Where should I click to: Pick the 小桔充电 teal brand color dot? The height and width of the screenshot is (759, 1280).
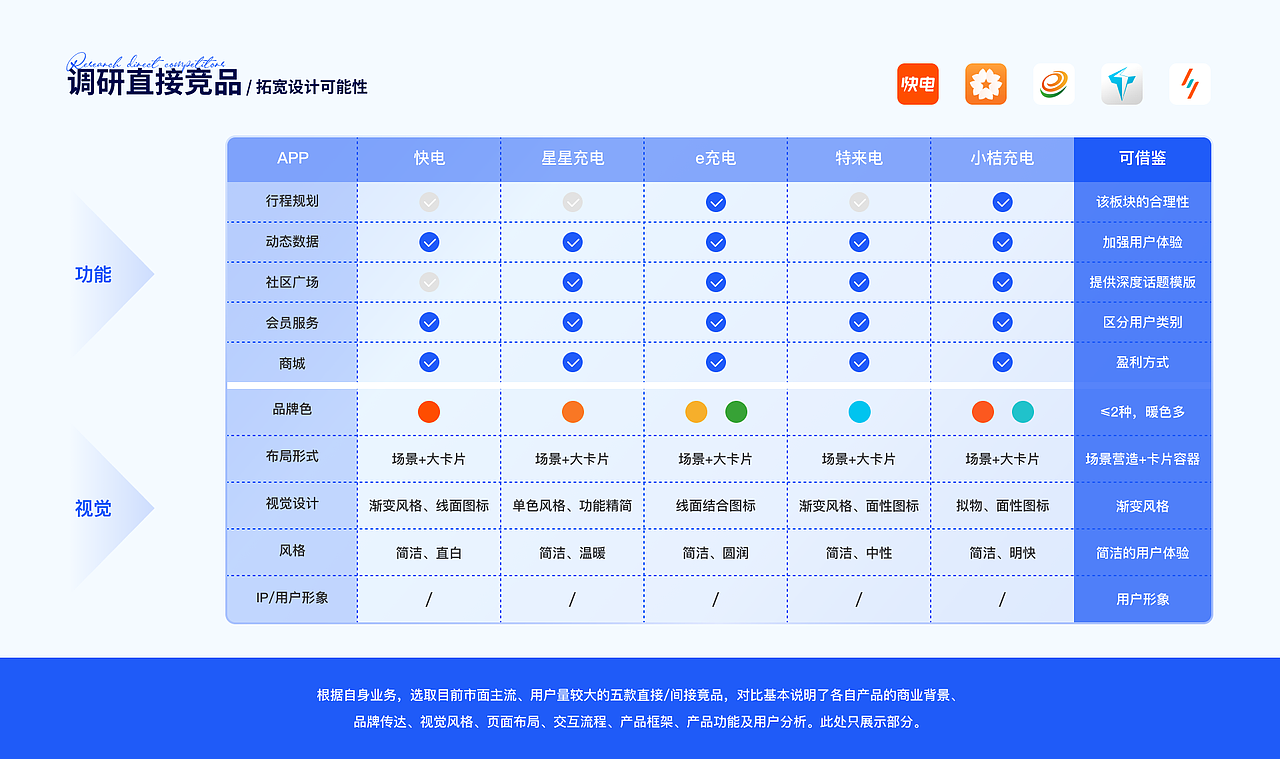pos(1023,412)
